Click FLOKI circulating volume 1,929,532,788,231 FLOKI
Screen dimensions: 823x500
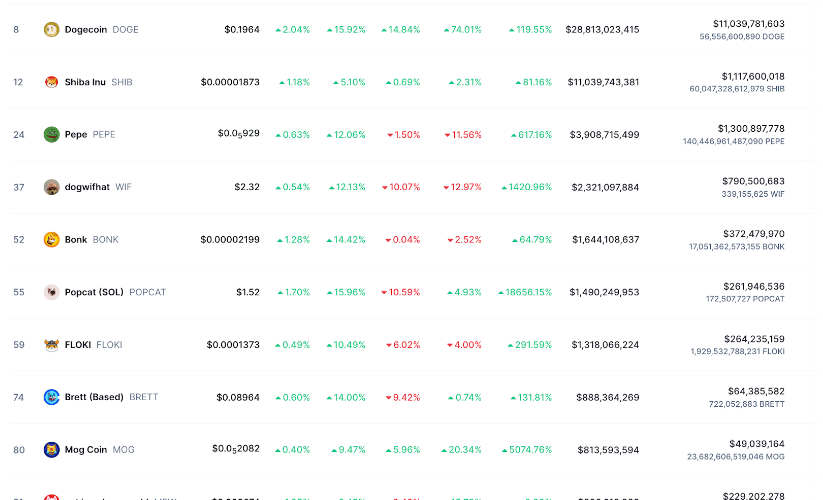[737, 351]
